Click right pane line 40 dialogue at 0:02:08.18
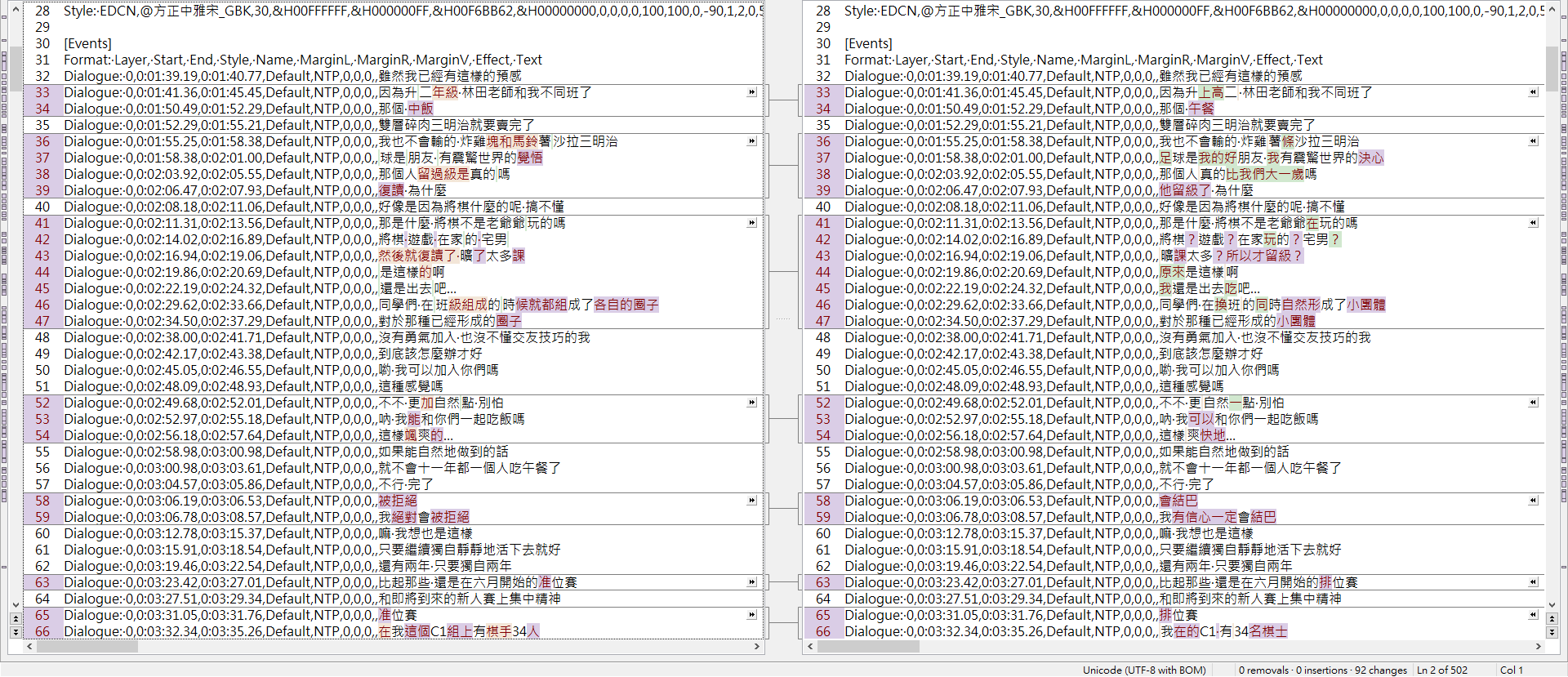The width and height of the screenshot is (1568, 677). pyautogui.click(x=1094, y=207)
